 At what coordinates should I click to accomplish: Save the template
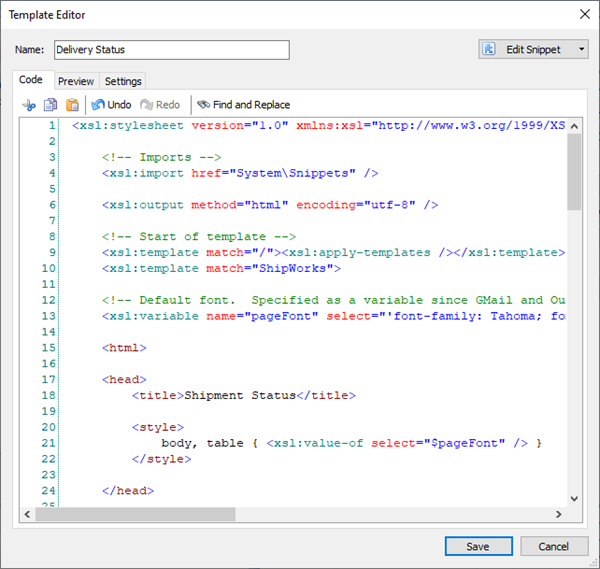[x=478, y=546]
